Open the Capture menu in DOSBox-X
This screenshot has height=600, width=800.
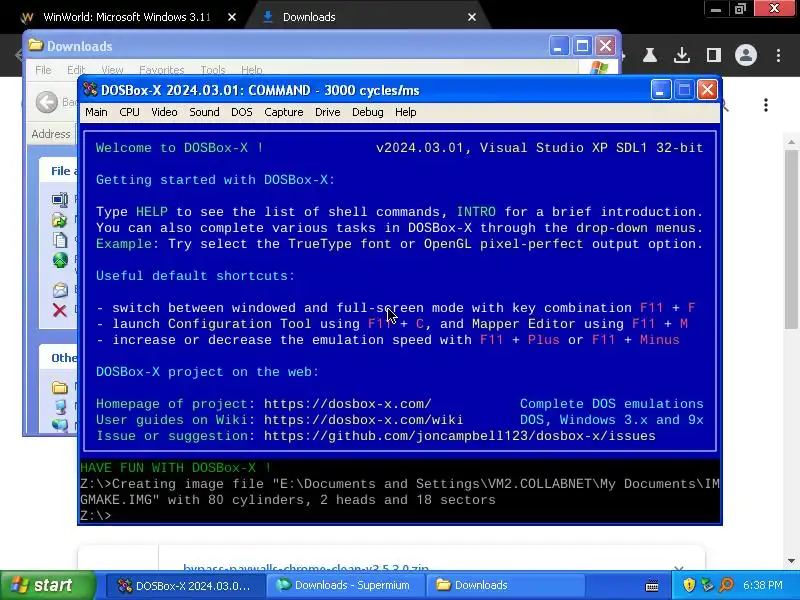click(x=284, y=112)
